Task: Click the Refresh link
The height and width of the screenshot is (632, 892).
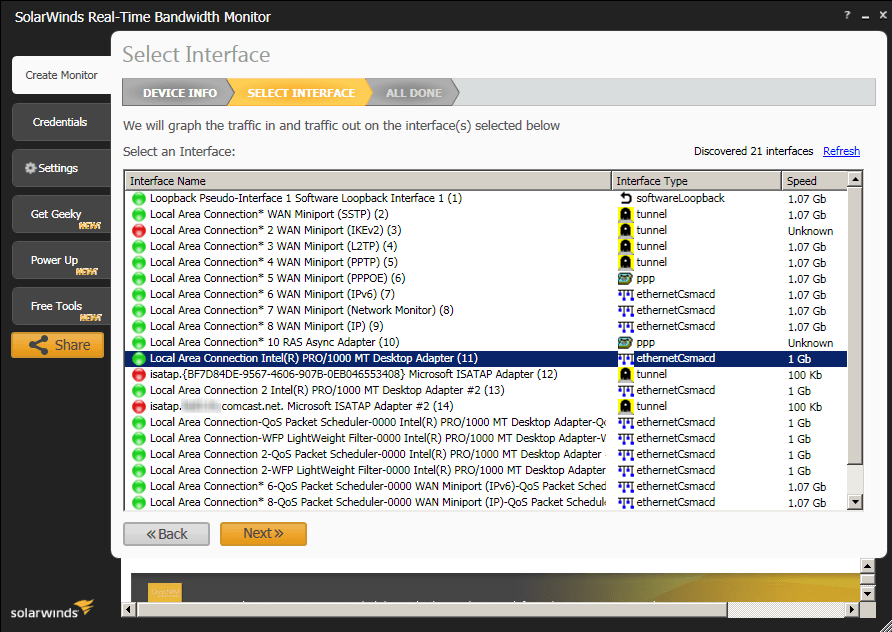Action: (841, 151)
